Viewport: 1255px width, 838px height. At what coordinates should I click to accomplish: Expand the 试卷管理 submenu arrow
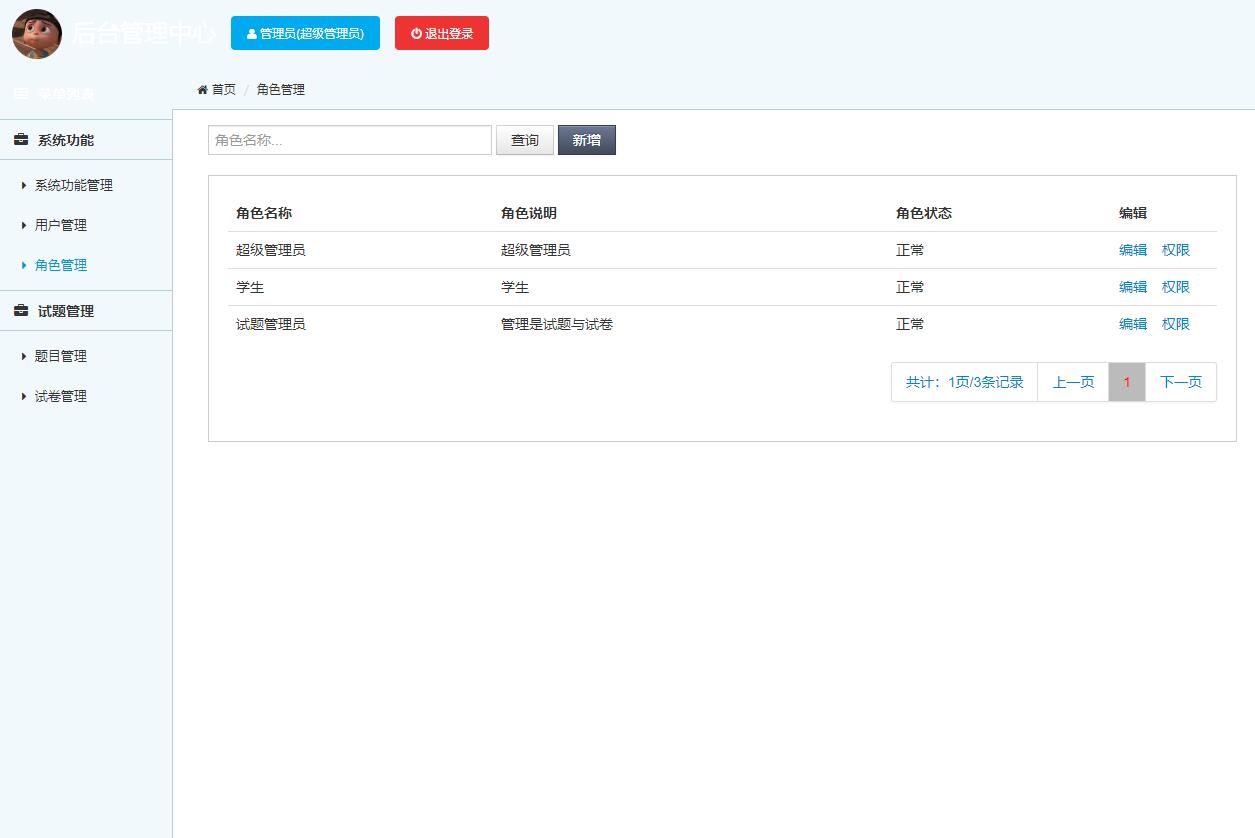click(x=24, y=396)
